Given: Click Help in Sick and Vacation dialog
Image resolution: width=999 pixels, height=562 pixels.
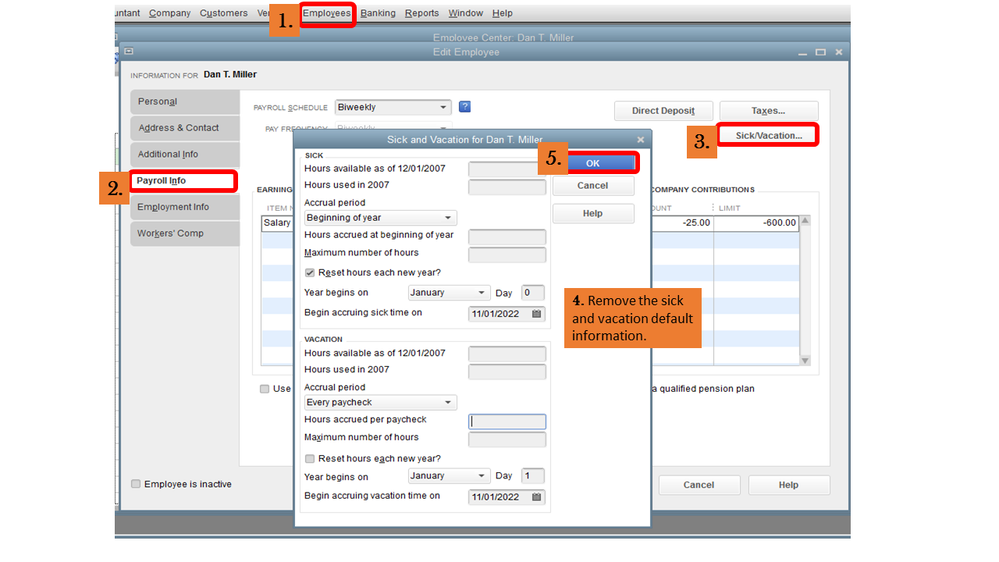Looking at the screenshot, I should (593, 213).
